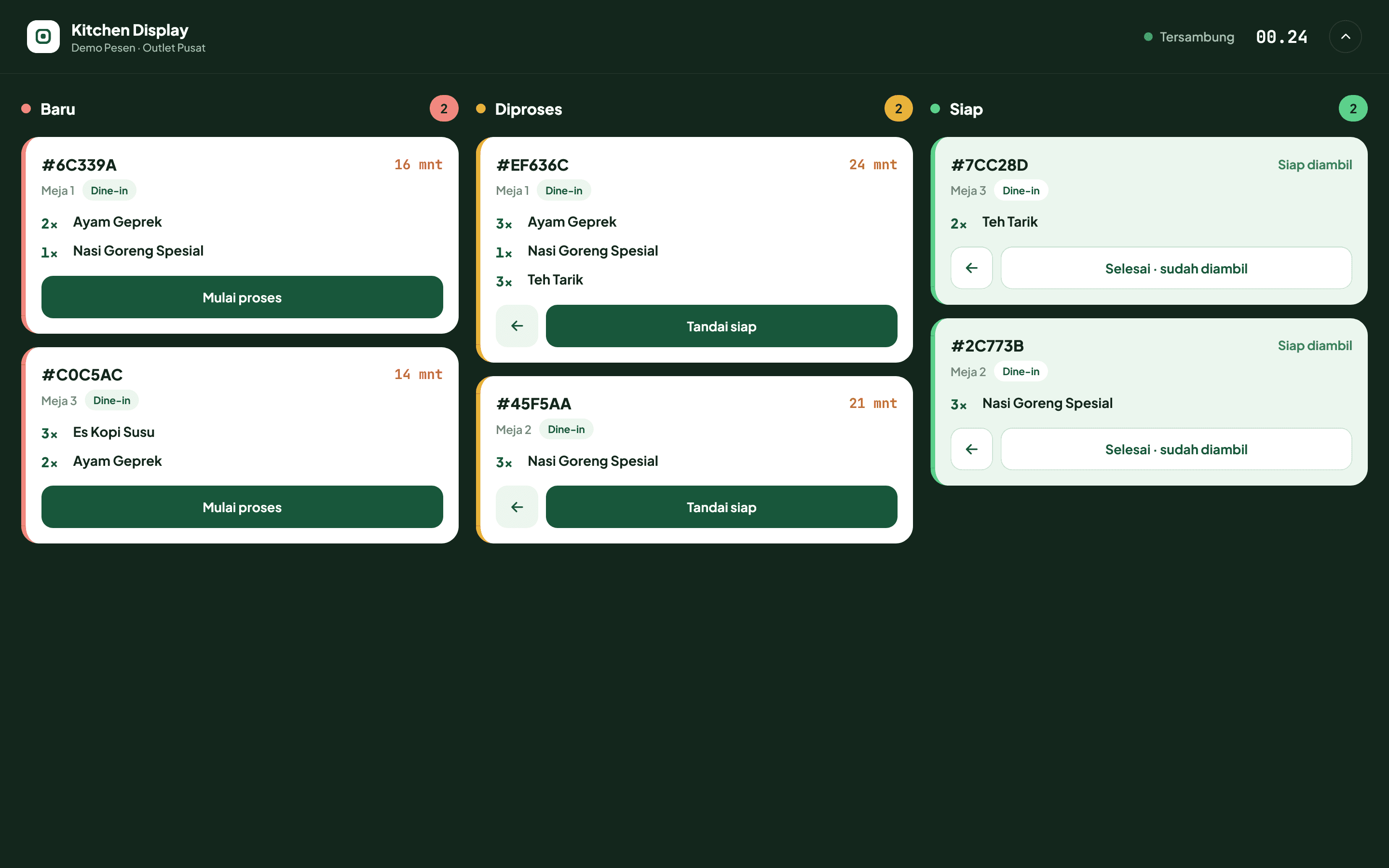
Task: Click Nasi Goreng Spesial in order #2C773B
Action: [1047, 403]
